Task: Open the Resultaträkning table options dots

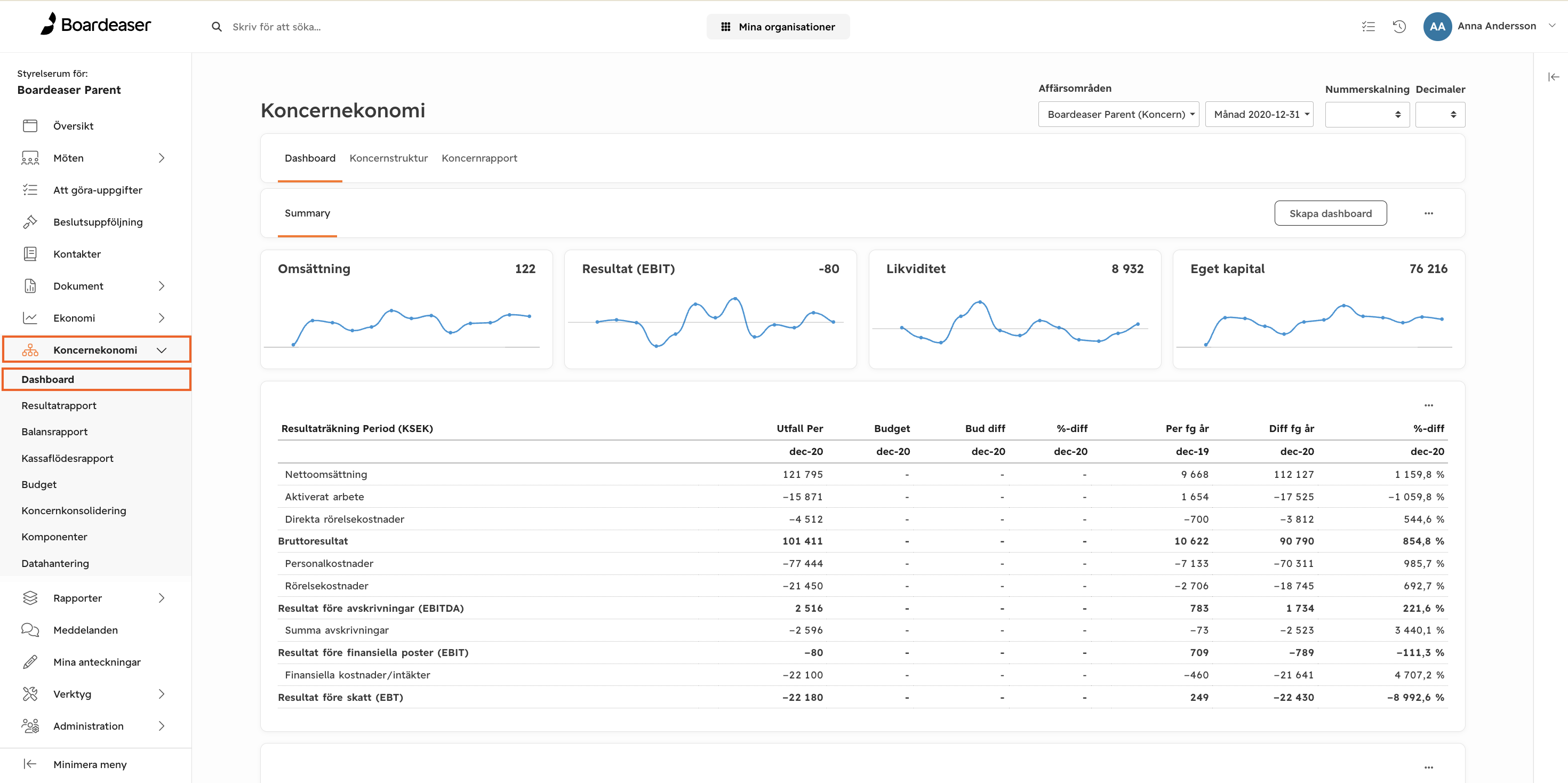Action: [x=1429, y=405]
